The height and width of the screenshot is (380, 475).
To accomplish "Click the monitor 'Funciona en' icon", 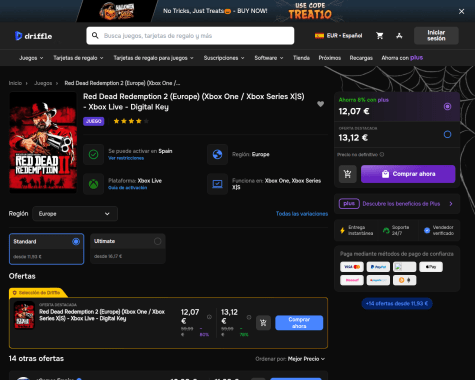I will pyautogui.click(x=217, y=184).
